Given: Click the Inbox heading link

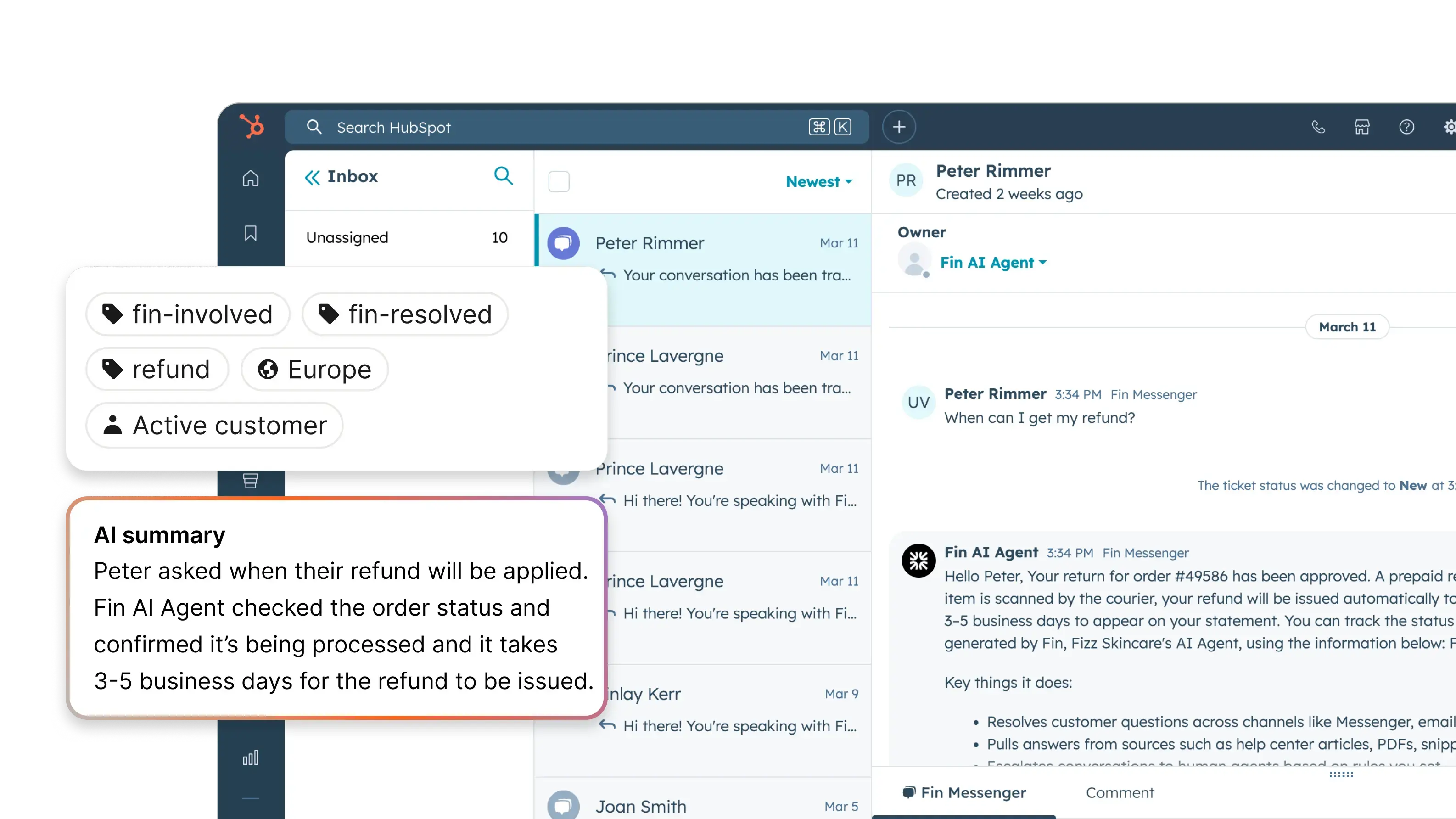Looking at the screenshot, I should [x=353, y=176].
